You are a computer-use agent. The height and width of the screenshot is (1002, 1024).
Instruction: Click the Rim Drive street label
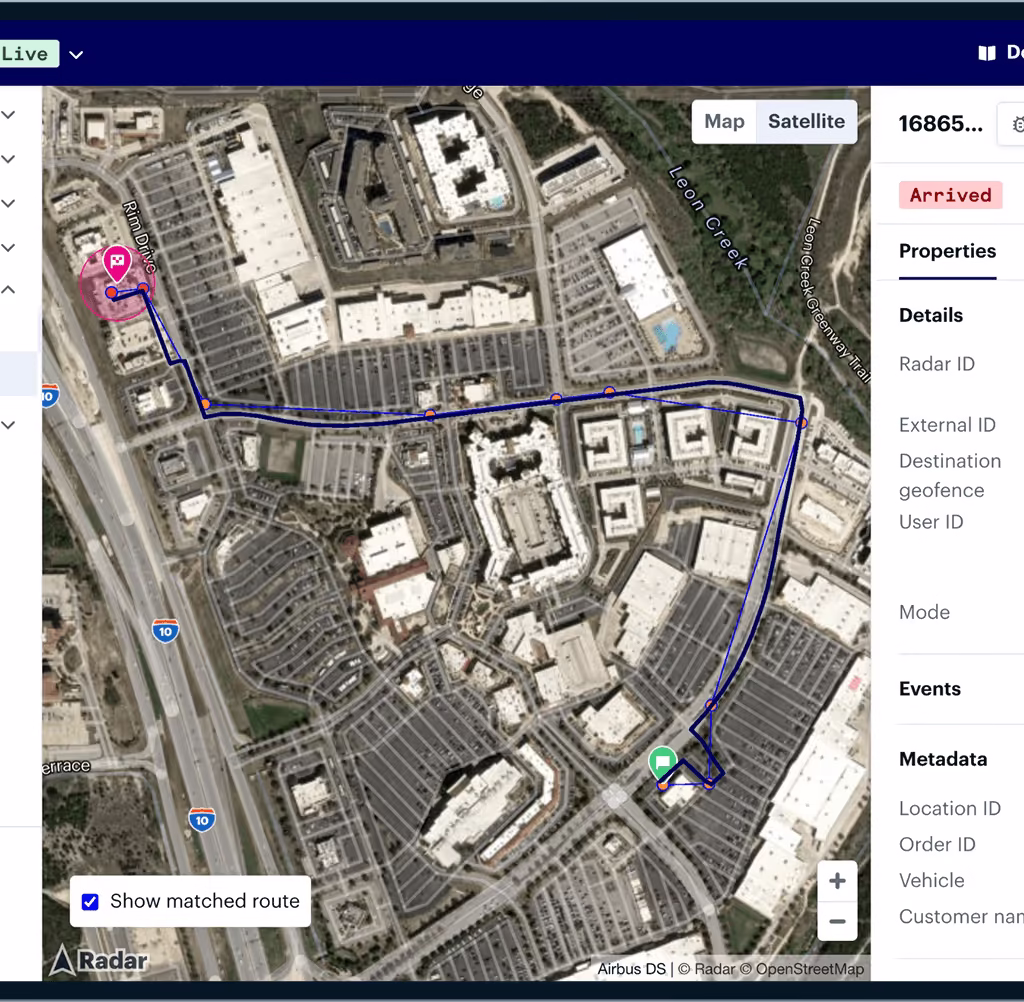[139, 236]
